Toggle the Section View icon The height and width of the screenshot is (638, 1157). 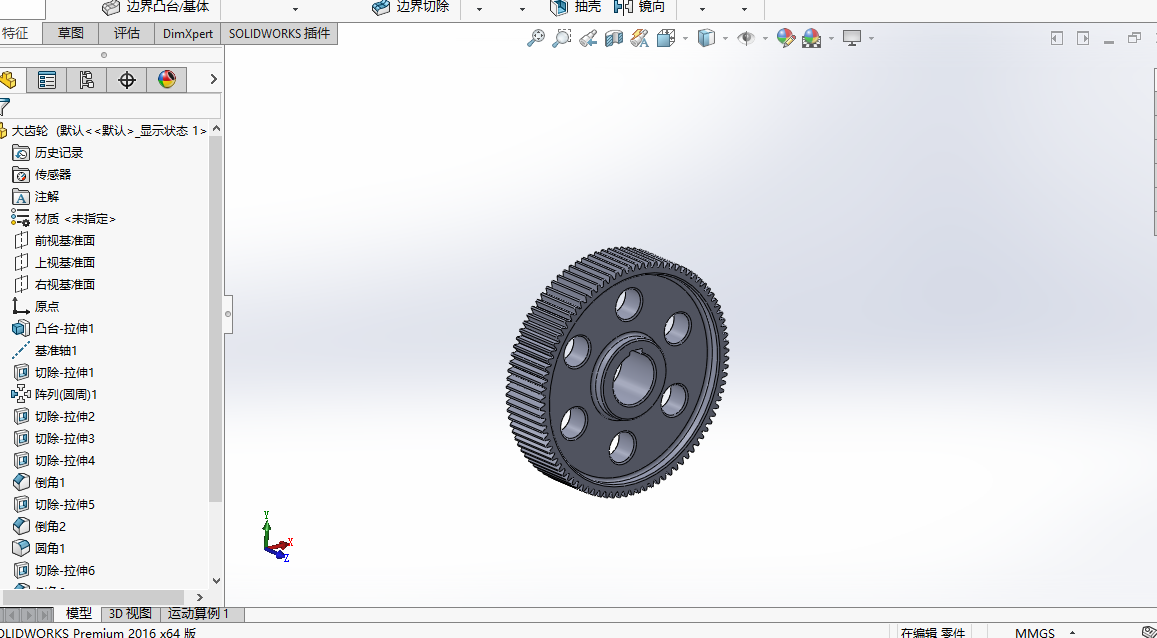coord(614,38)
